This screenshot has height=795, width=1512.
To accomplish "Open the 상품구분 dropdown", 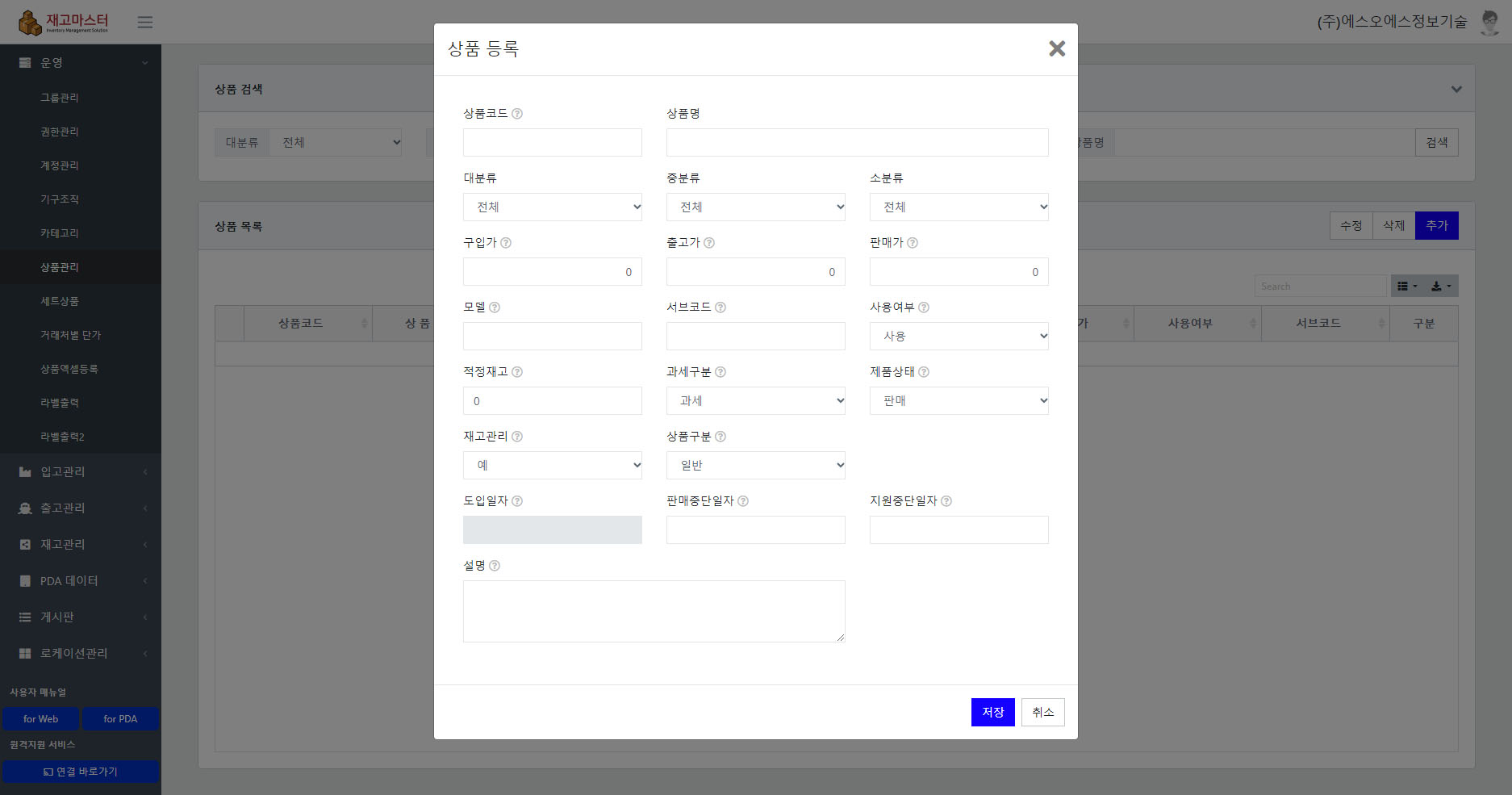I will click(x=756, y=466).
